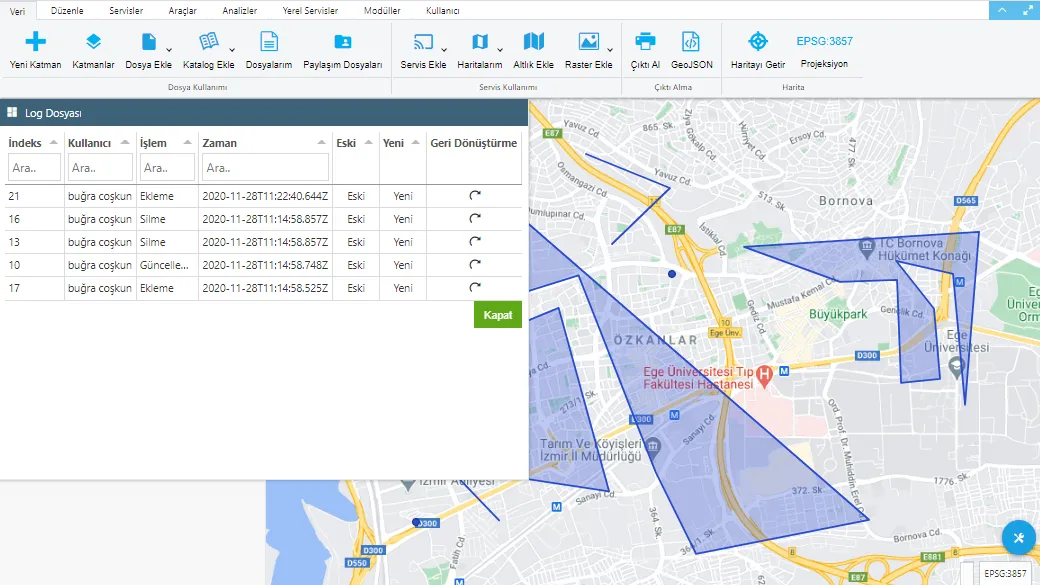Viewport: 1040px width, 585px height.
Task: Revert the log entry with index 13
Action: pyautogui.click(x=475, y=242)
